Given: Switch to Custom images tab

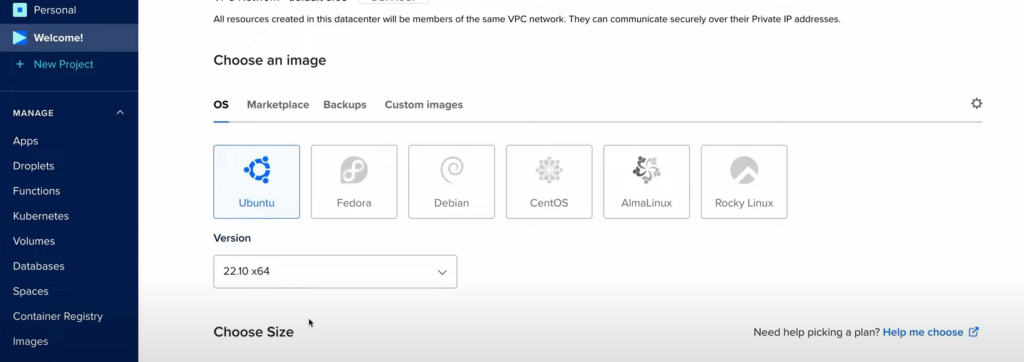Looking at the screenshot, I should (424, 105).
